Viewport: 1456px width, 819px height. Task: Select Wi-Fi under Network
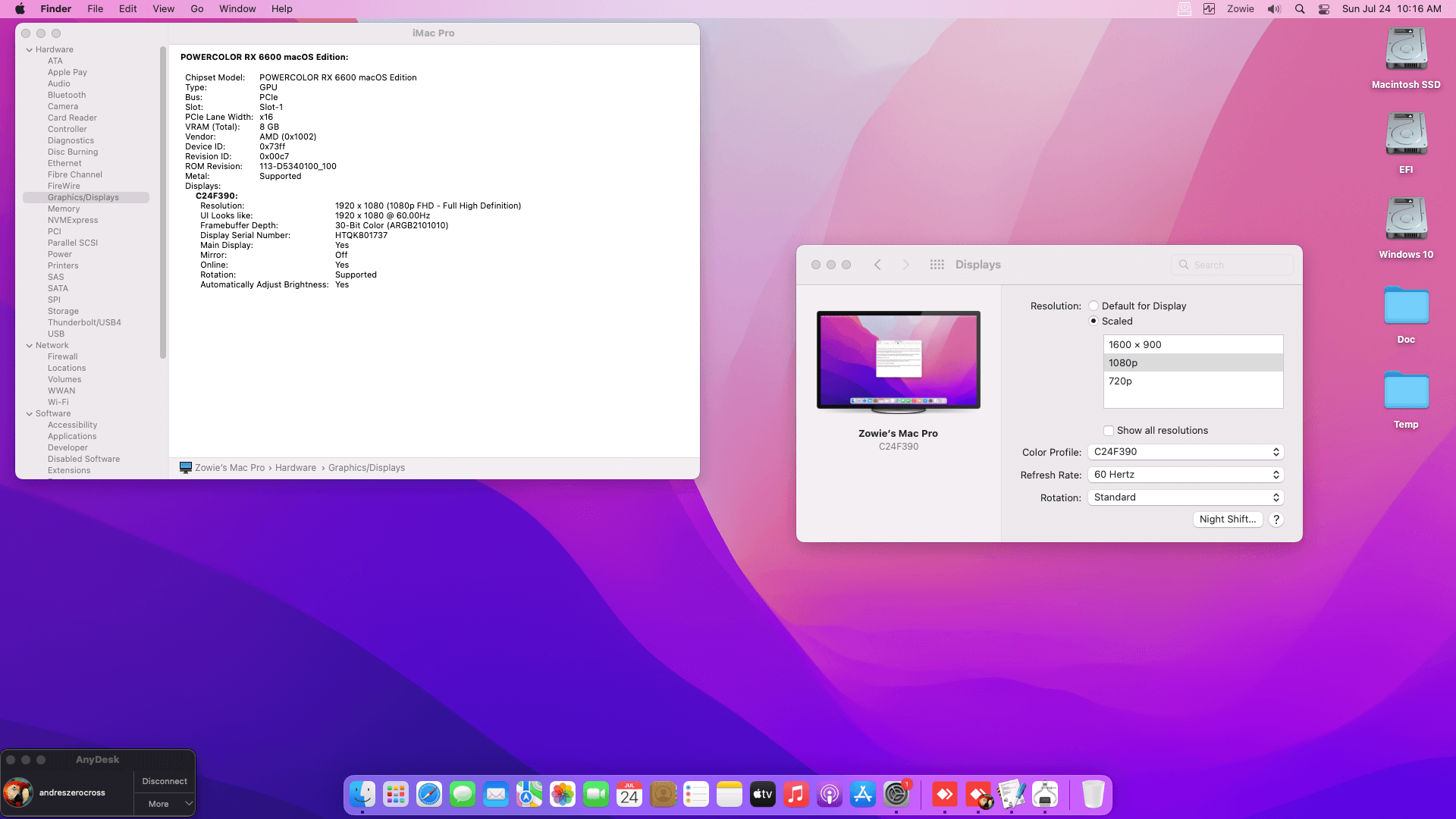click(x=58, y=403)
